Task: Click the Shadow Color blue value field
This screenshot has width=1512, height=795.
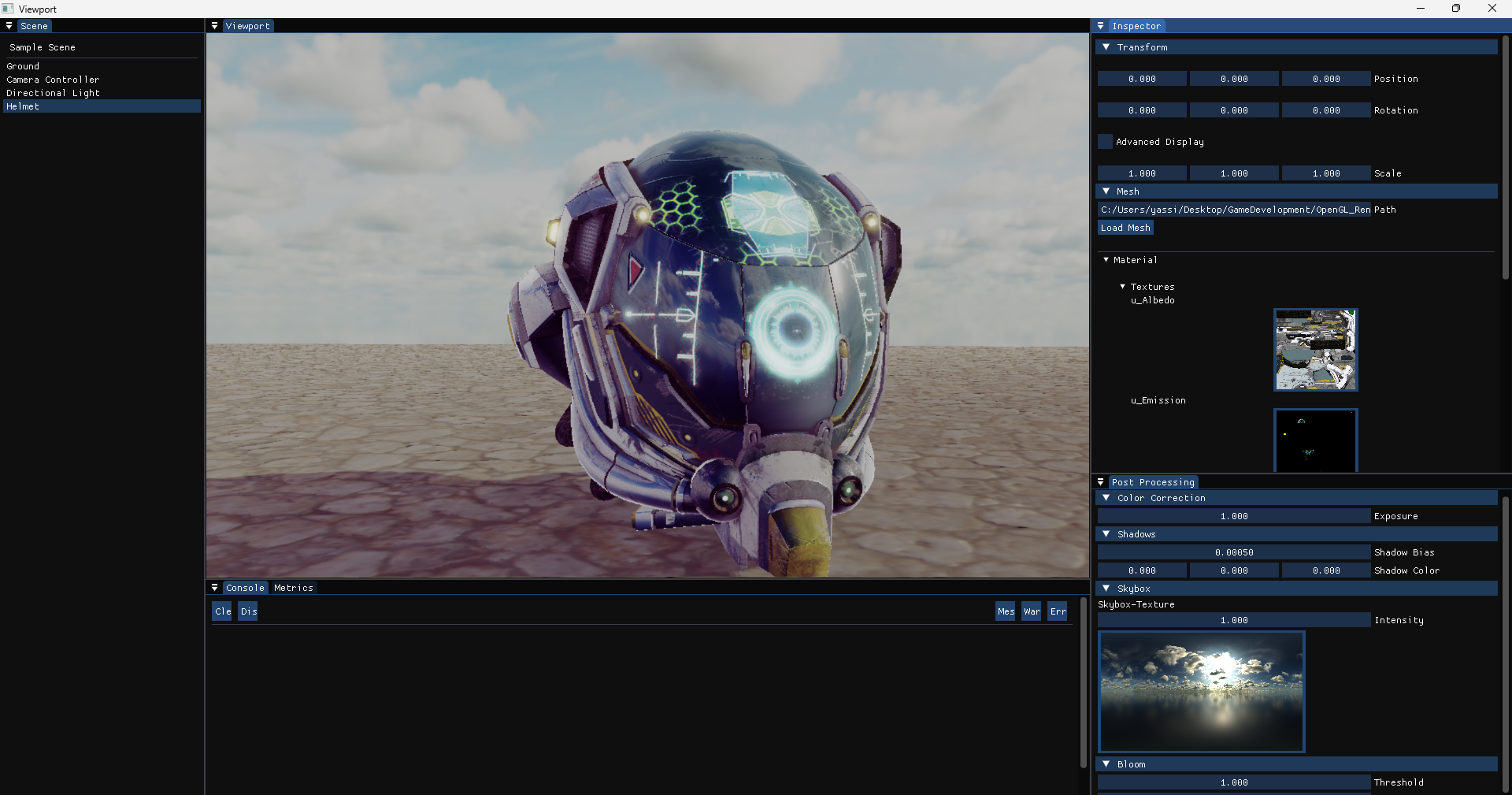Action: point(1326,570)
